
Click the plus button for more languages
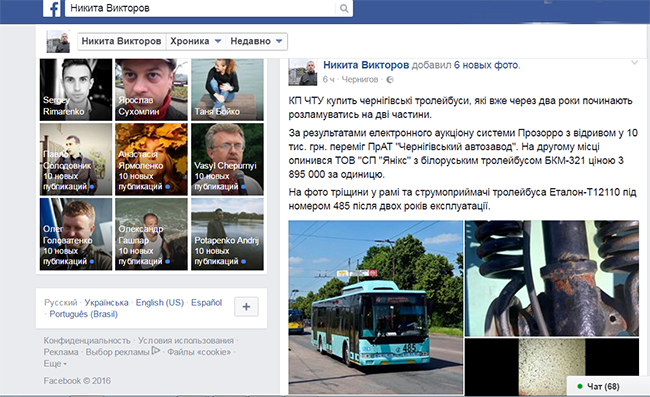246,307
